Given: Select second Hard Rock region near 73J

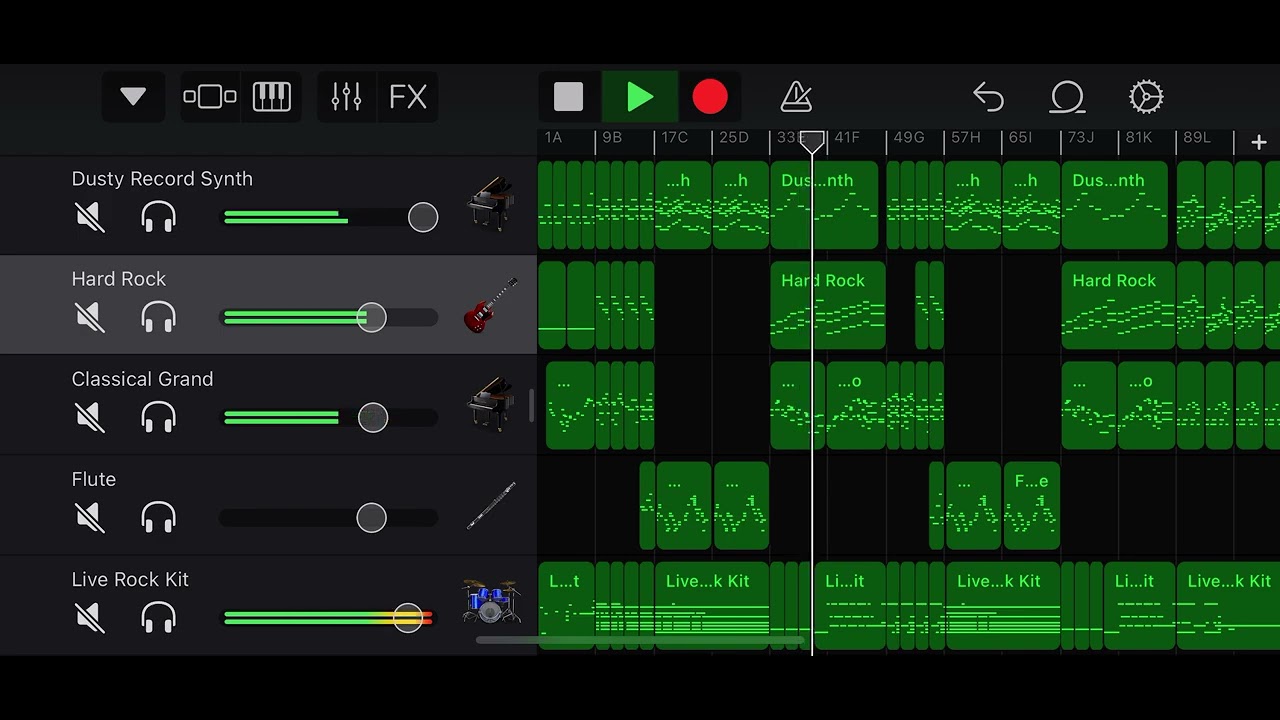Looking at the screenshot, I should pyautogui.click(x=1118, y=305).
